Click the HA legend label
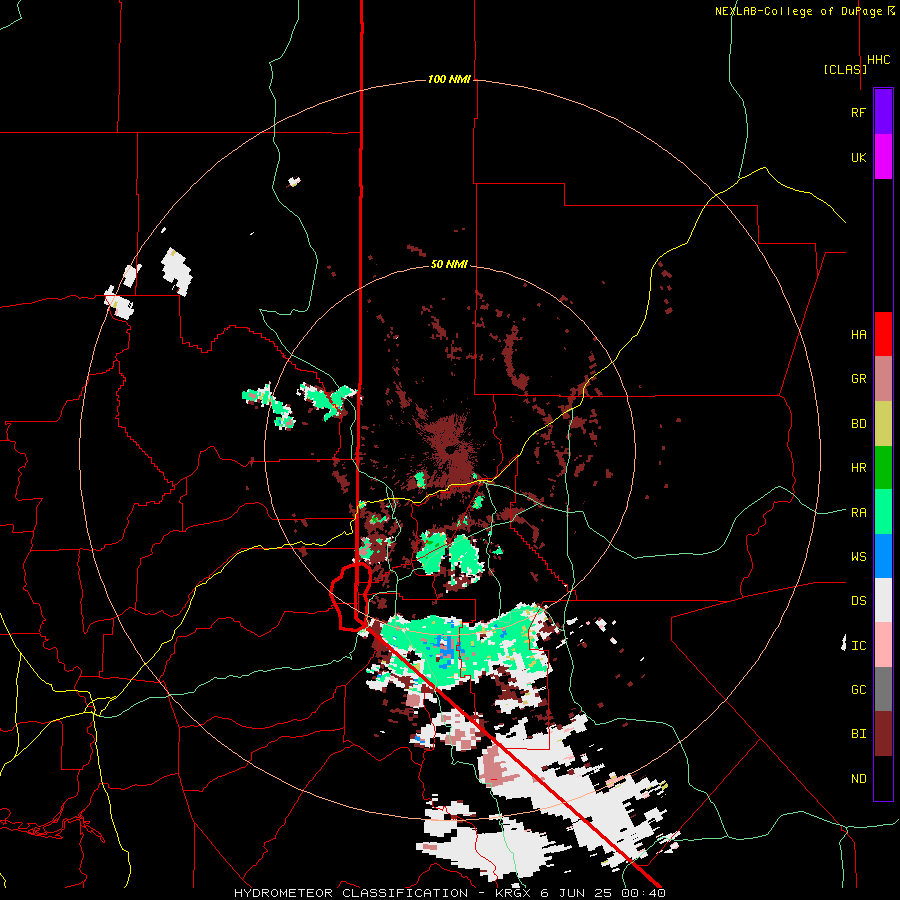This screenshot has height=900, width=900. click(x=858, y=335)
